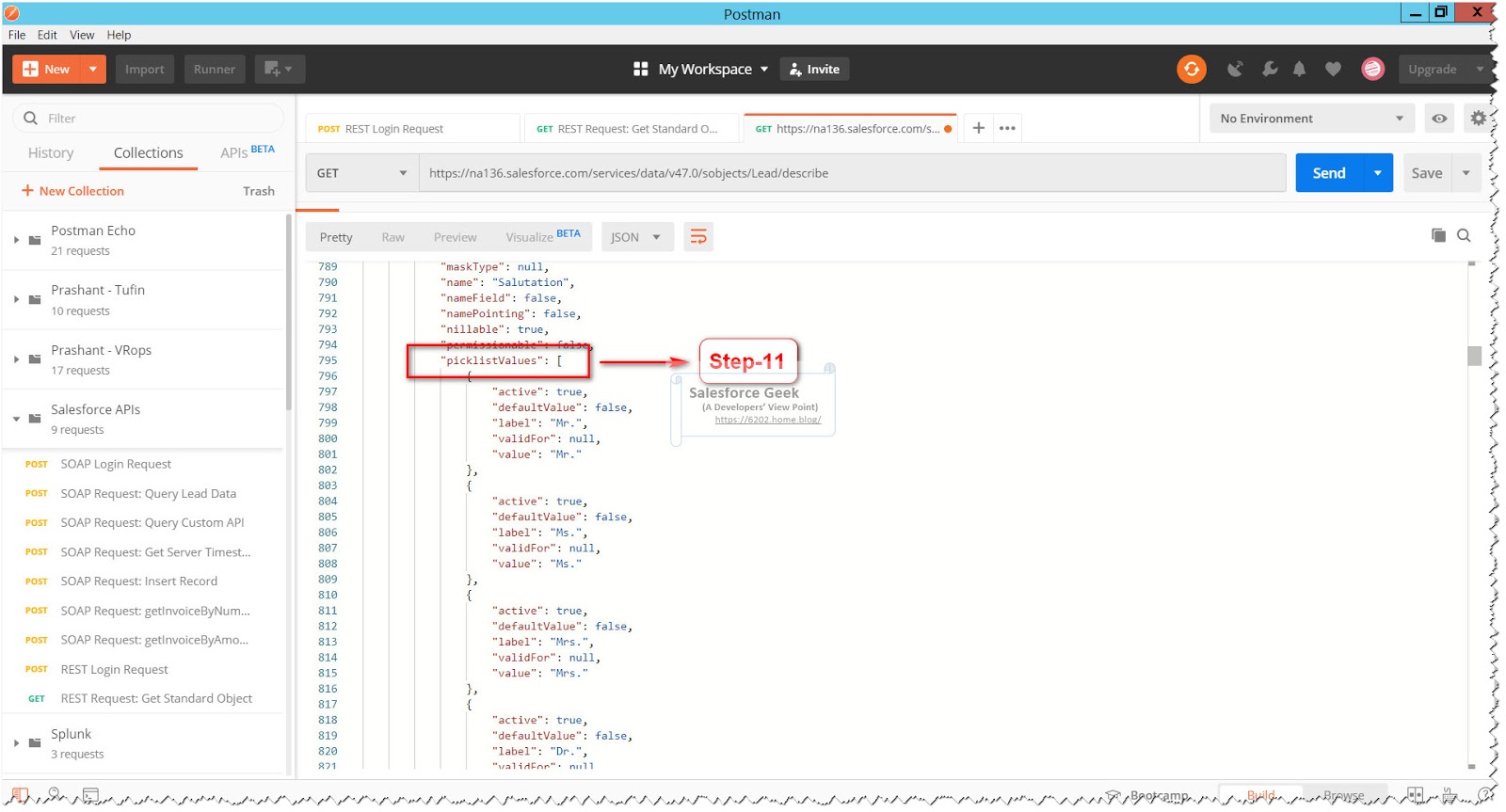The height and width of the screenshot is (812, 1506).
Task: Open Save options dropdown arrow
Action: click(1466, 173)
